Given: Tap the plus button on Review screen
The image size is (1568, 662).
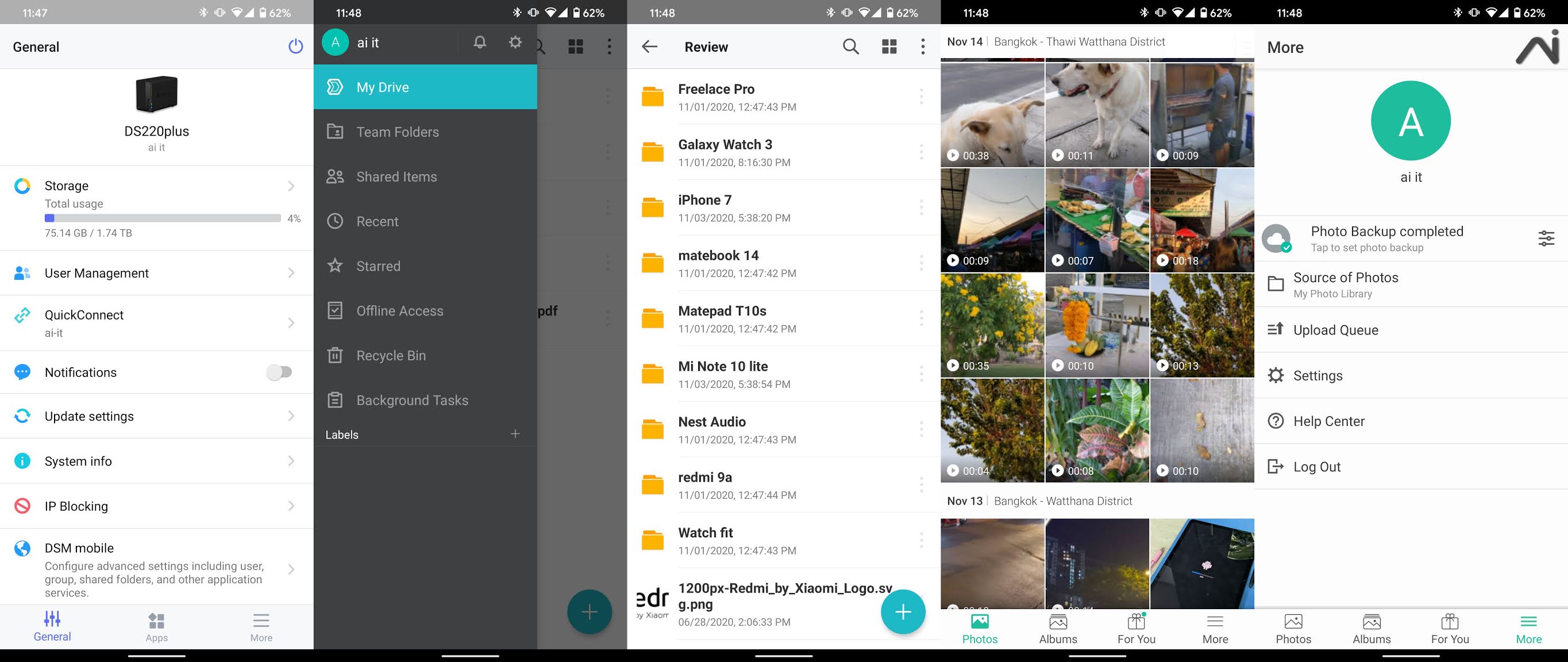Looking at the screenshot, I should point(903,611).
